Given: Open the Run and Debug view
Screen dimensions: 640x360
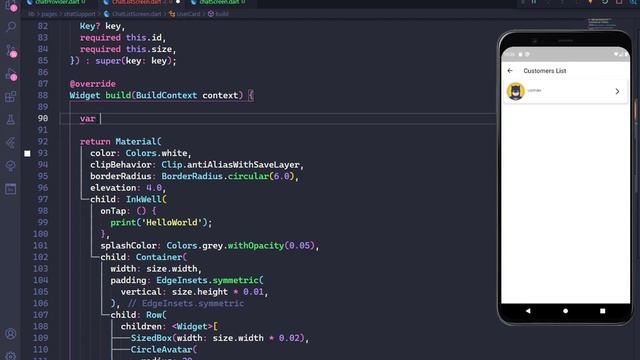Looking at the screenshot, I should coord(11,74).
